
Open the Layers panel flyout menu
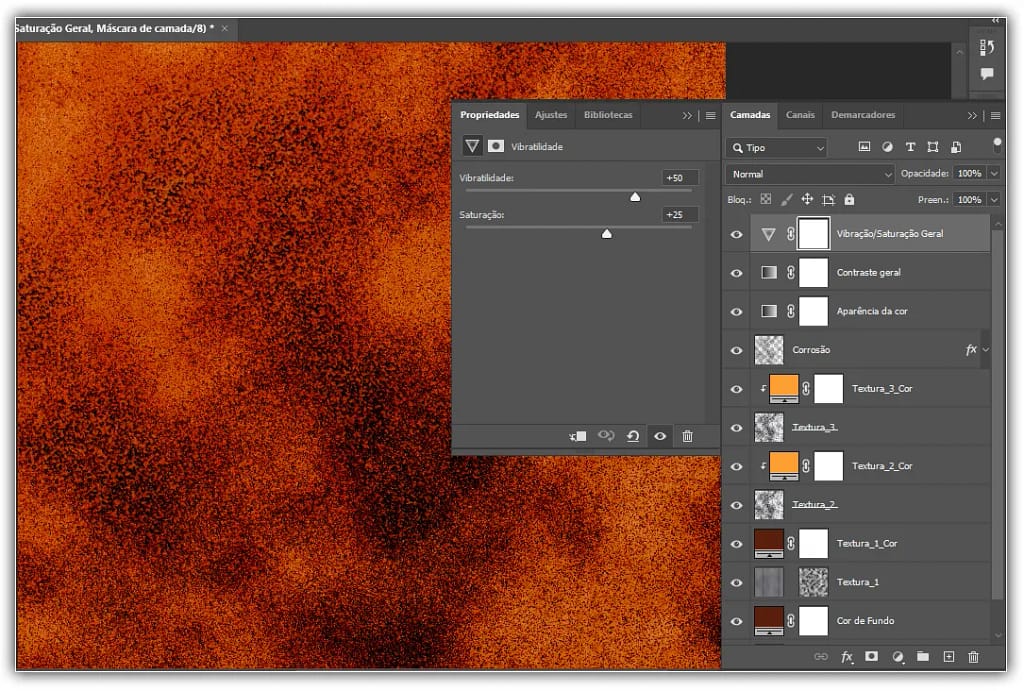click(995, 115)
